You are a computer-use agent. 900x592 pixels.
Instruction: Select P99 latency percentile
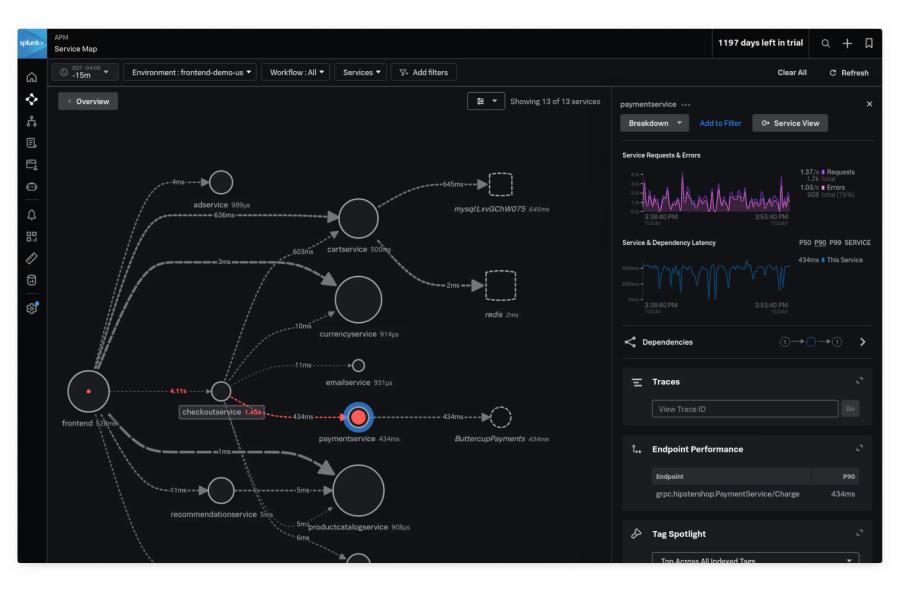pos(835,243)
